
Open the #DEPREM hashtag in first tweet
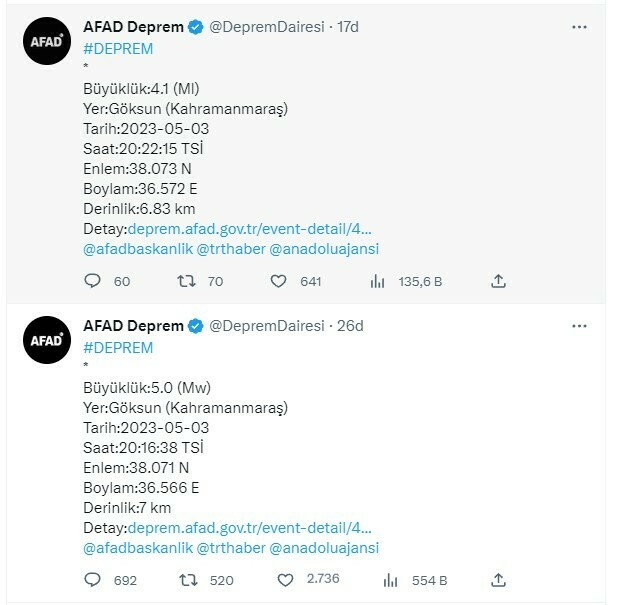pyautogui.click(x=118, y=48)
